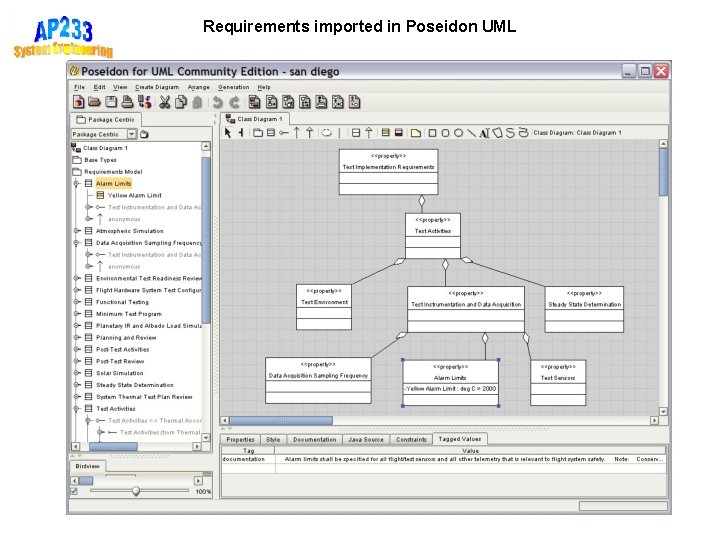Screen dimensions: 720x540
Task: Select the Rounded rectangle drawing tool
Action: click(x=445, y=133)
